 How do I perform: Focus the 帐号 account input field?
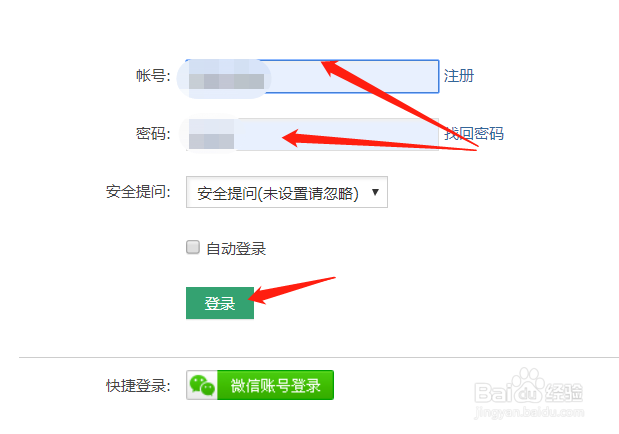click(x=312, y=77)
